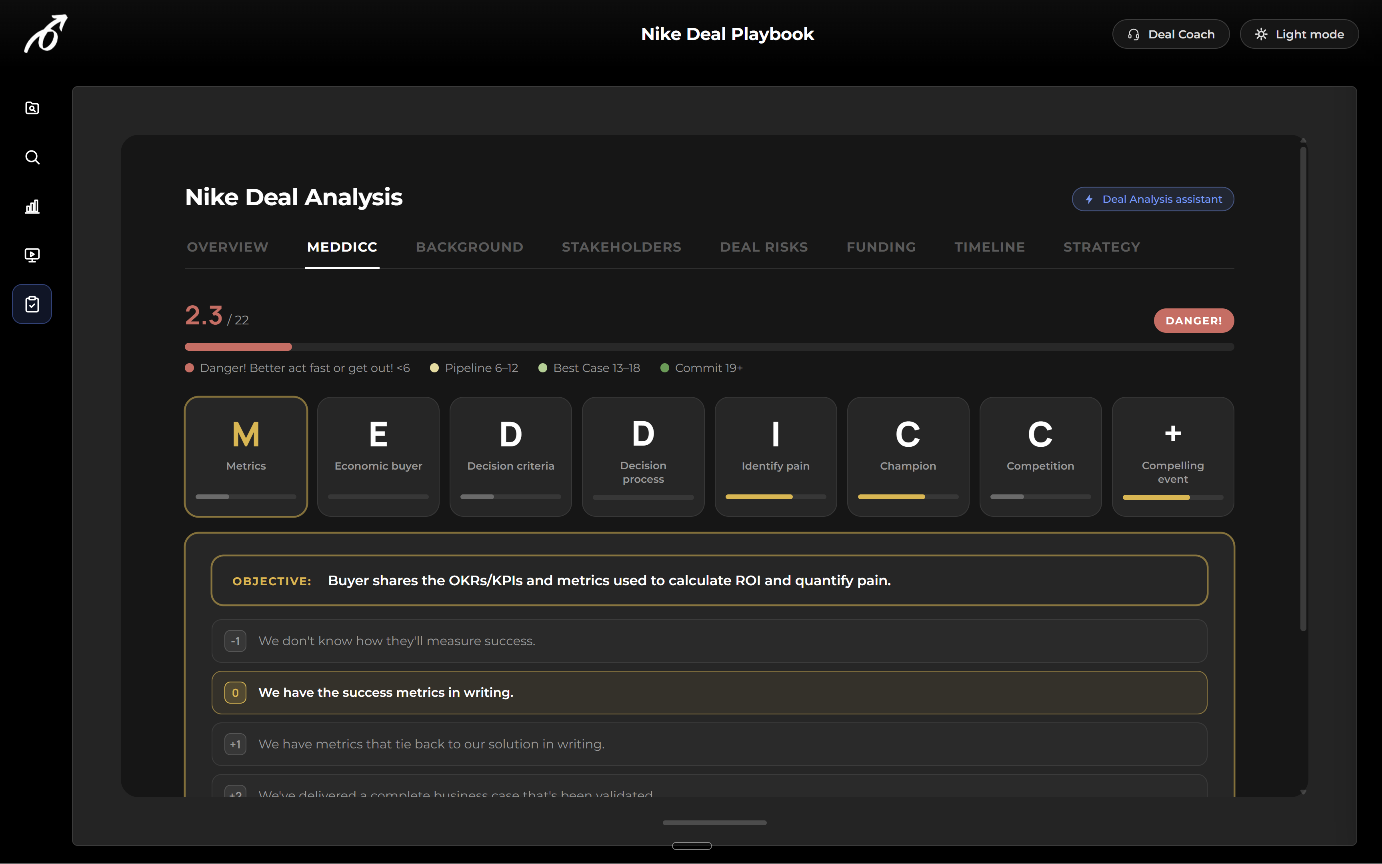The width and height of the screenshot is (1382, 864).
Task: Select the C Champion card
Action: click(908, 457)
